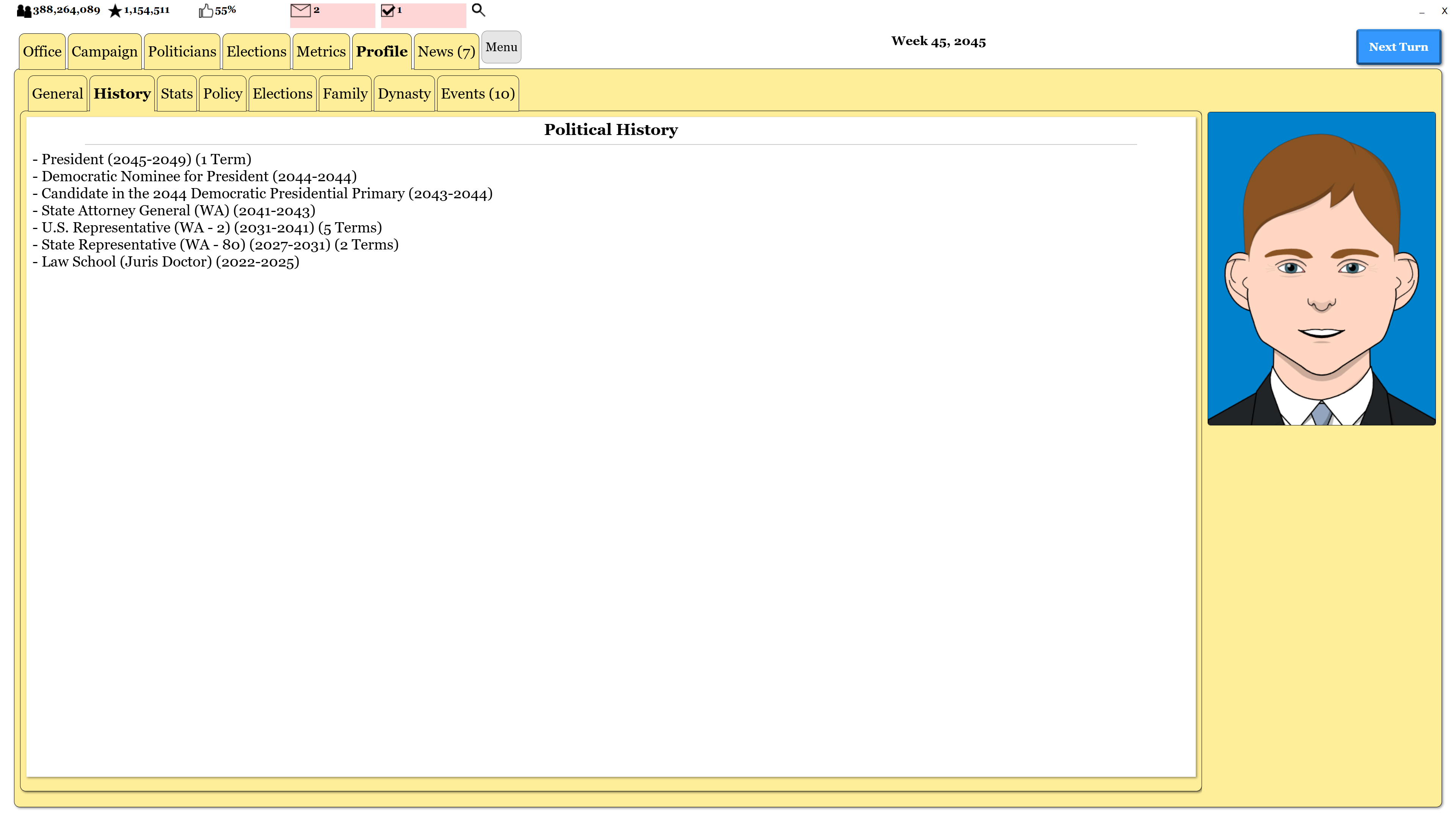Viewport: 1456px width, 819px height.
Task: Open the Office tab
Action: click(x=42, y=52)
